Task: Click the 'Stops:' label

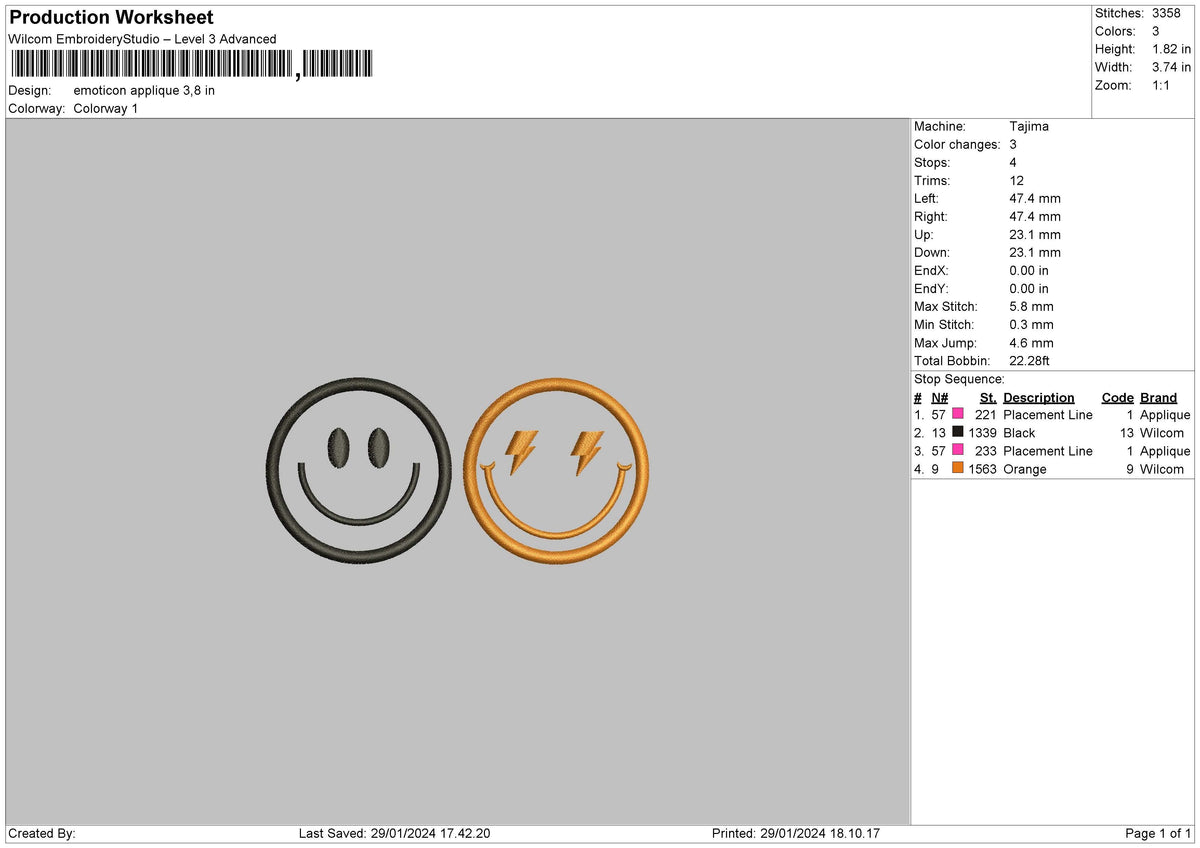Action: (x=932, y=162)
